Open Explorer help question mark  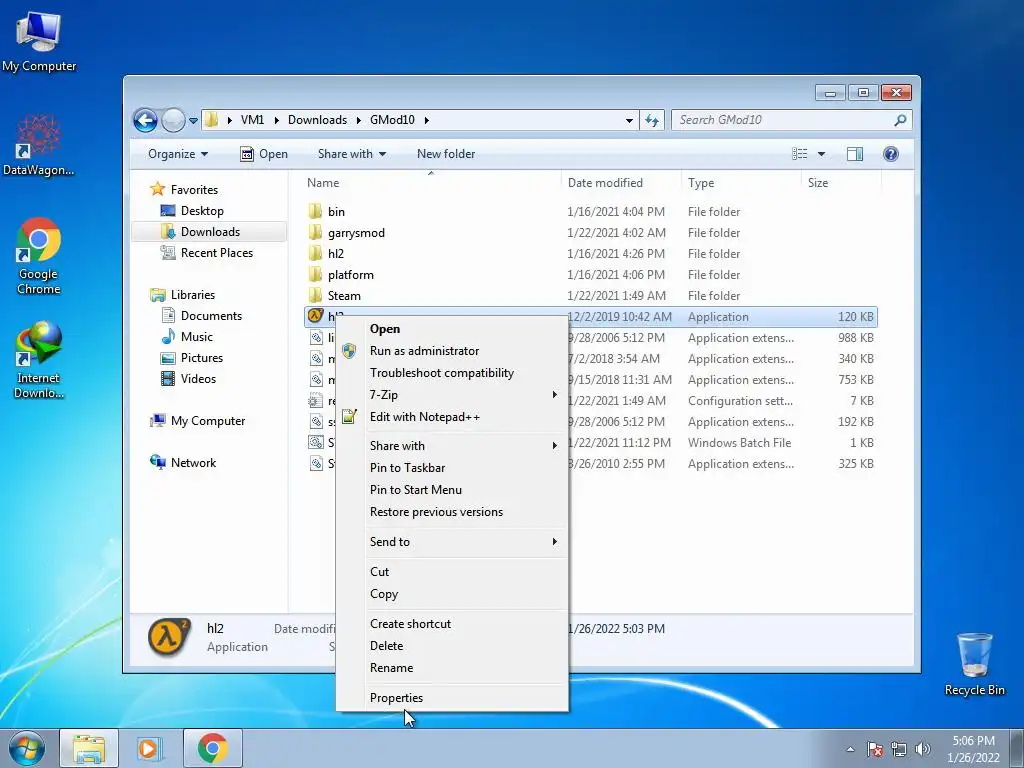(x=890, y=154)
